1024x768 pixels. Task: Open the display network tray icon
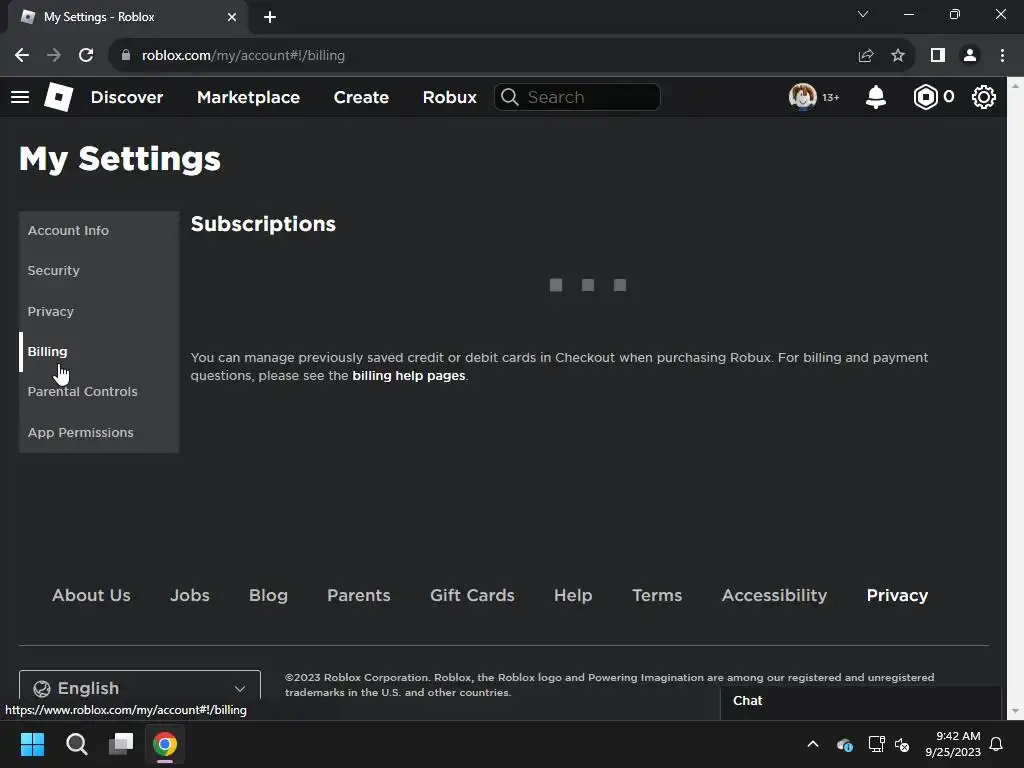click(876, 744)
